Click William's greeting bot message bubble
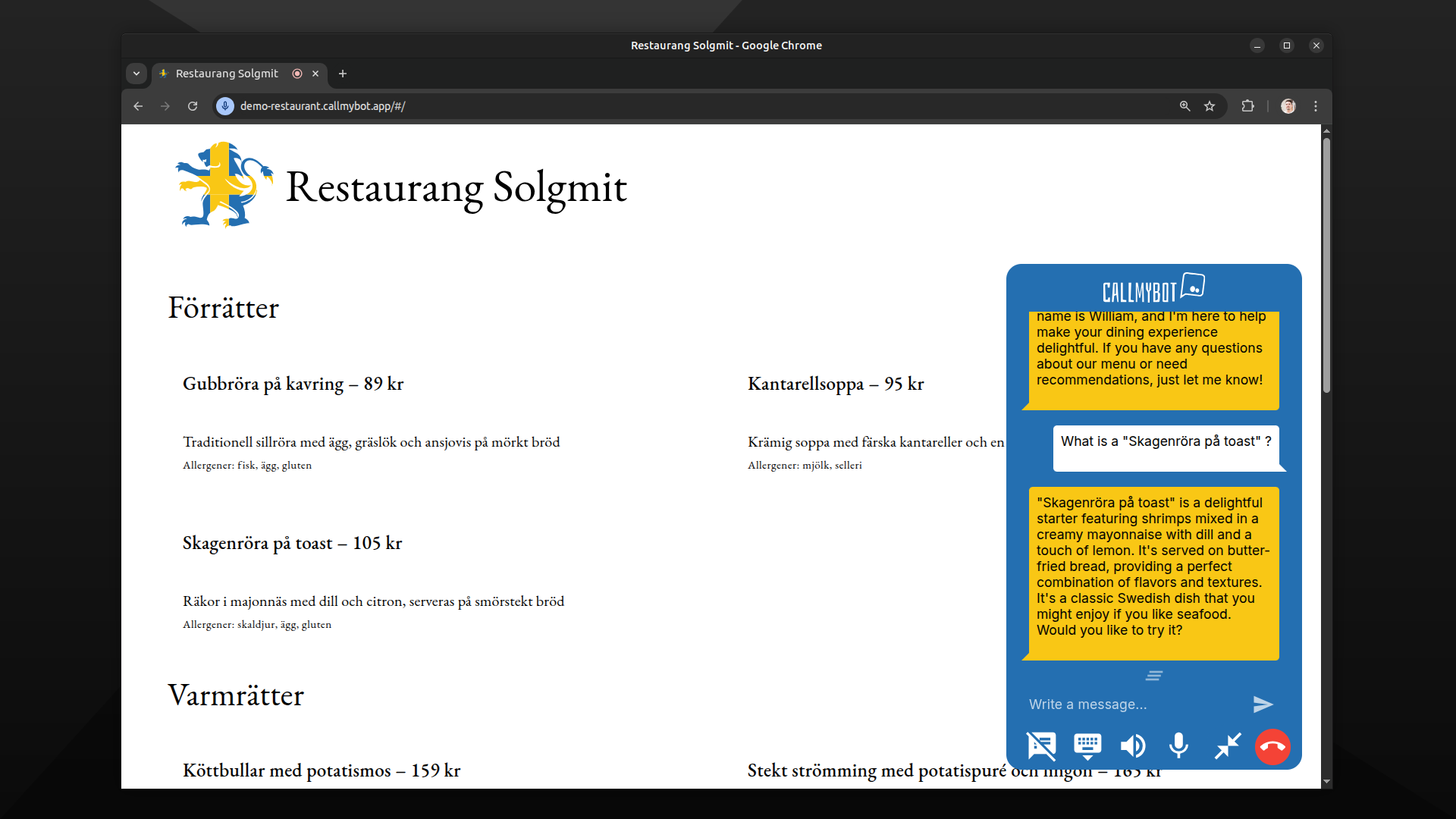Image resolution: width=1456 pixels, height=819 pixels. (1154, 361)
